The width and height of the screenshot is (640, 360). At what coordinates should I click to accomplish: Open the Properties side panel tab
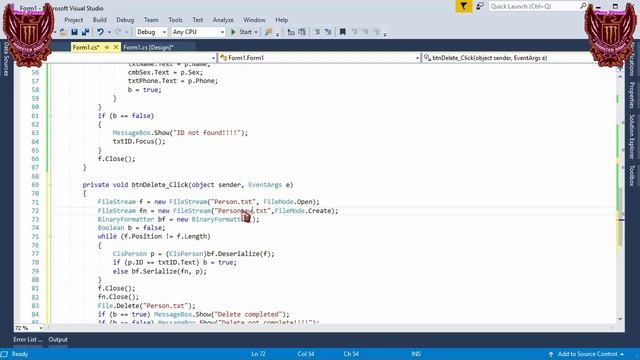pyautogui.click(x=632, y=95)
